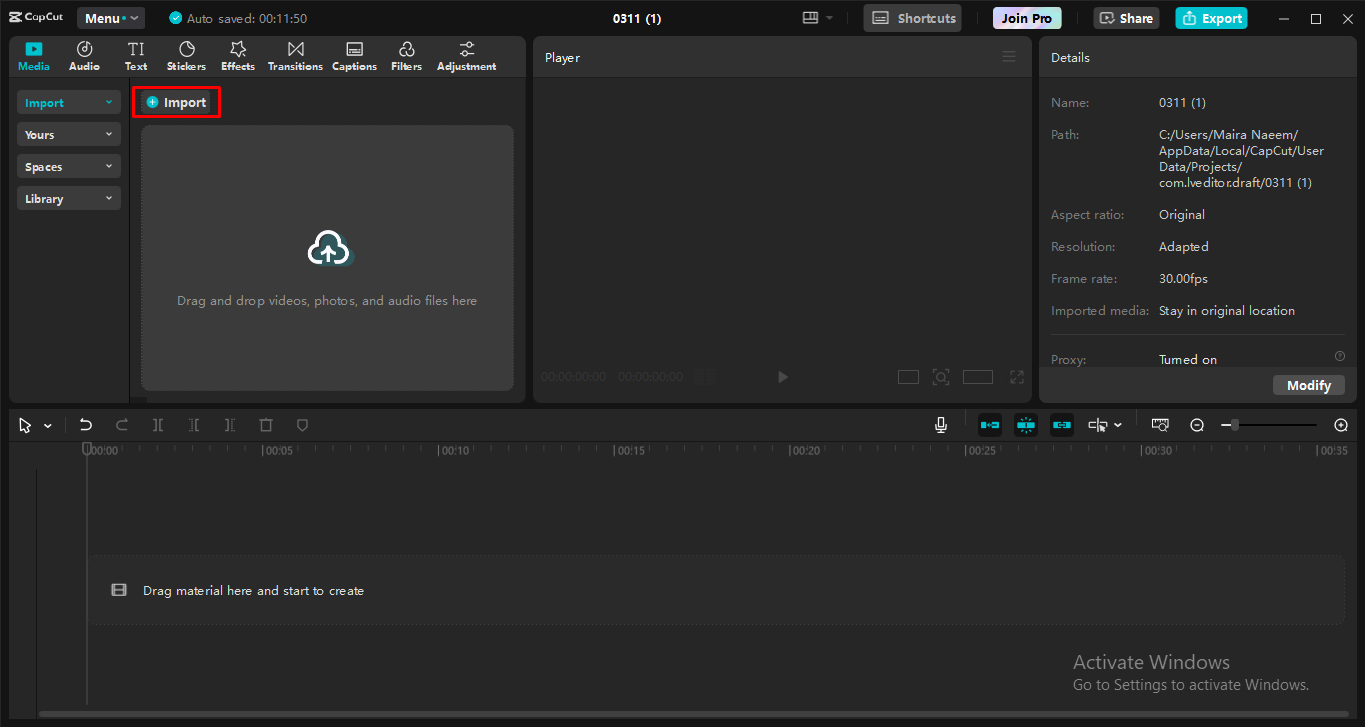This screenshot has height=727, width=1365.
Task: Open the selection tool mode dropdown arrow
Action: (x=48, y=426)
